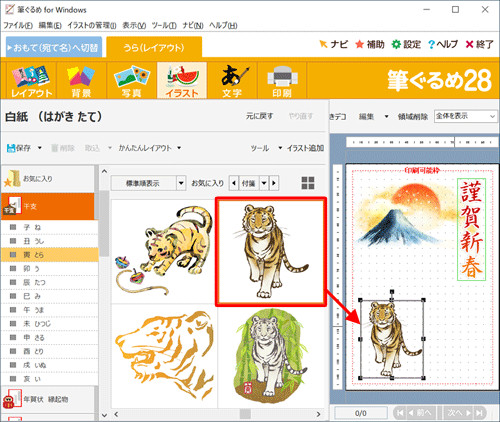Click horizontal scrollbar thumb under thumbnails
This screenshot has height=422, width=500.
[245, 414]
